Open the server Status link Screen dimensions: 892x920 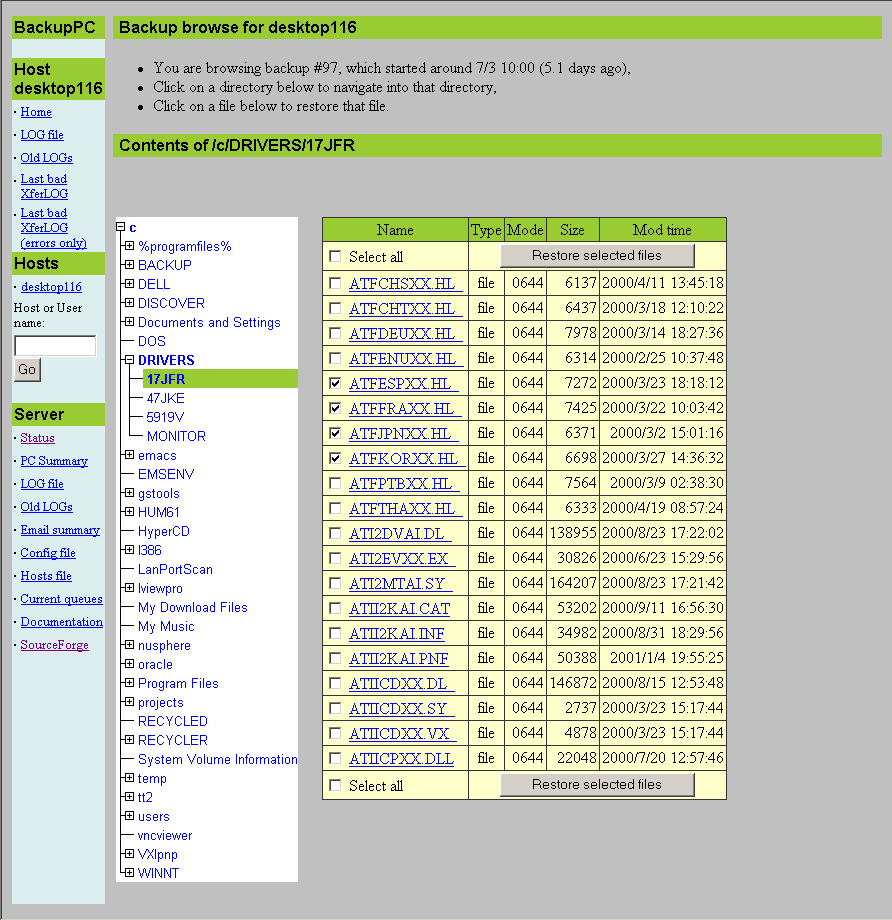coord(37,438)
